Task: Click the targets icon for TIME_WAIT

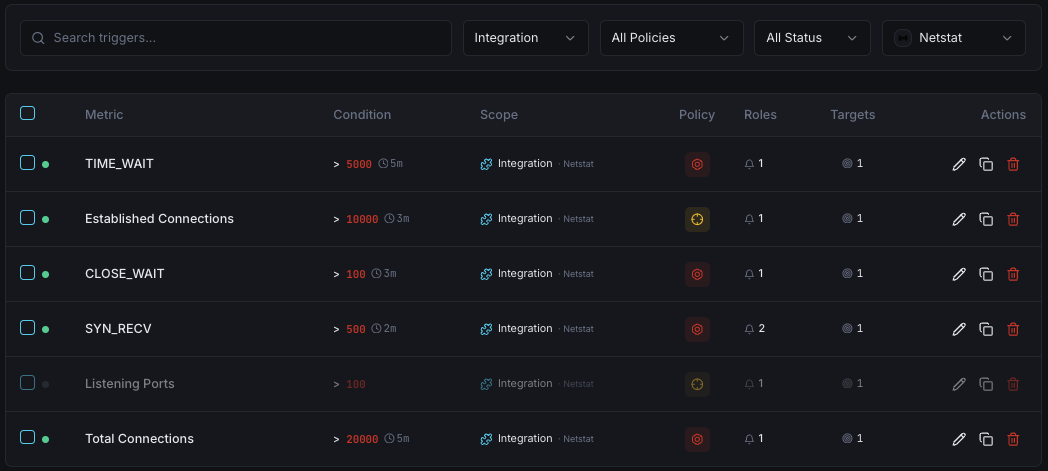Action: (x=847, y=163)
